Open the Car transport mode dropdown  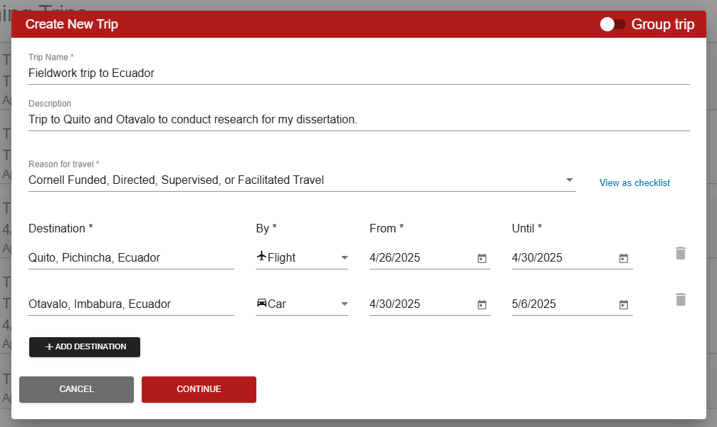[302, 304]
